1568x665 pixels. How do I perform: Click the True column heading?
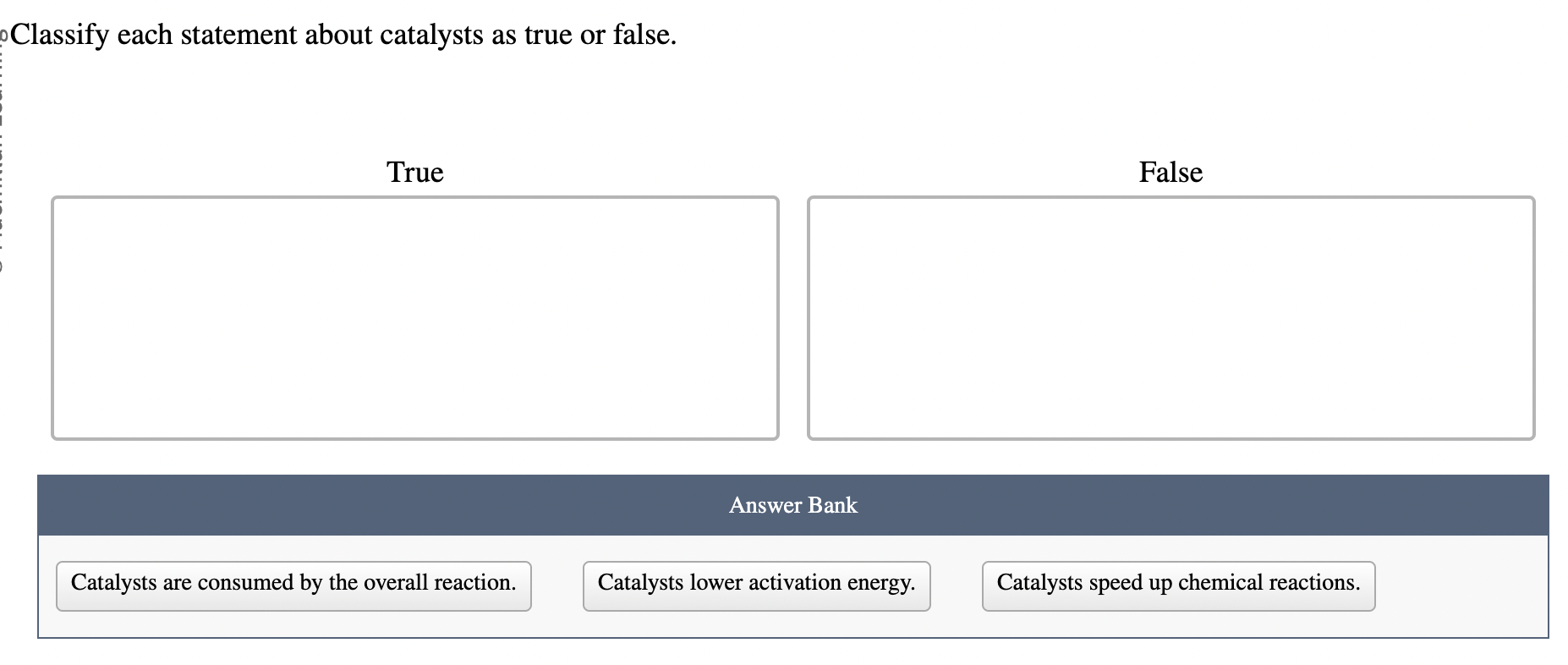(414, 173)
